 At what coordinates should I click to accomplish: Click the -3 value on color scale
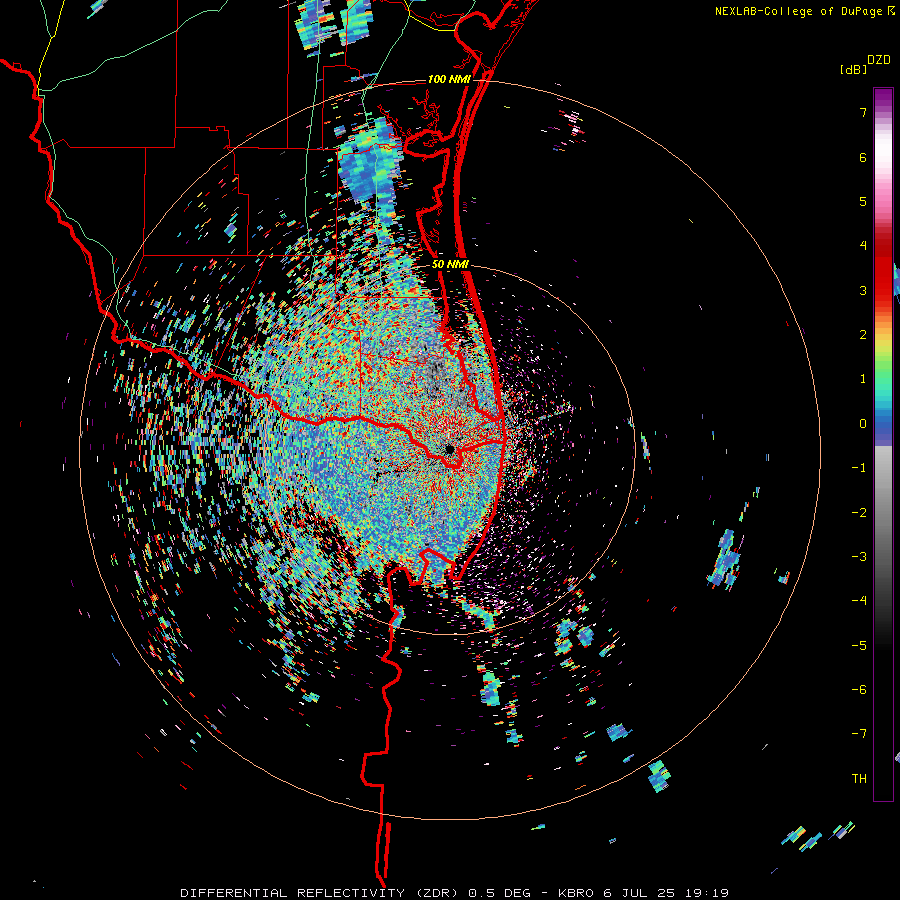click(859, 557)
